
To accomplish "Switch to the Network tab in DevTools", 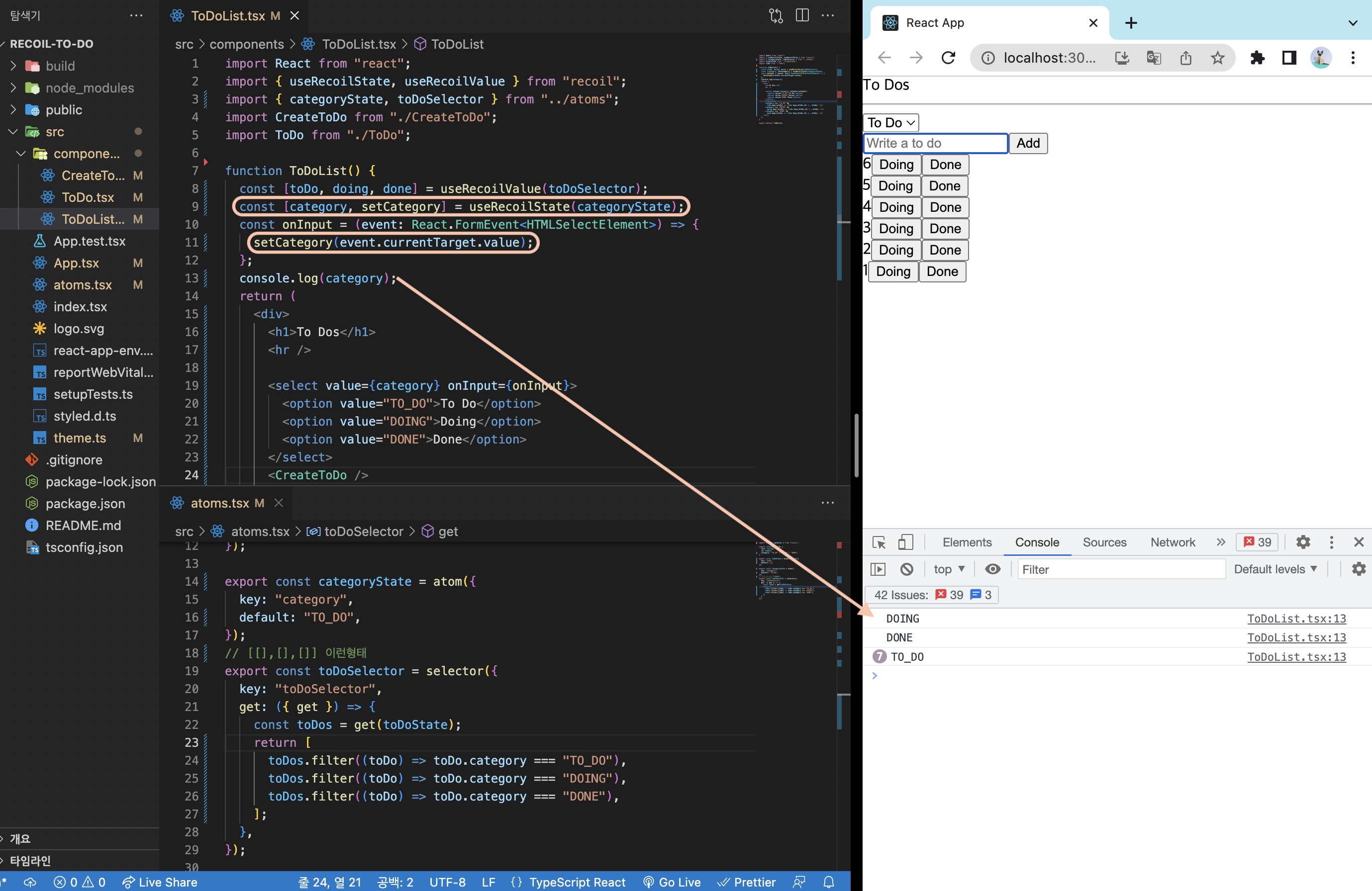I will [1172, 542].
